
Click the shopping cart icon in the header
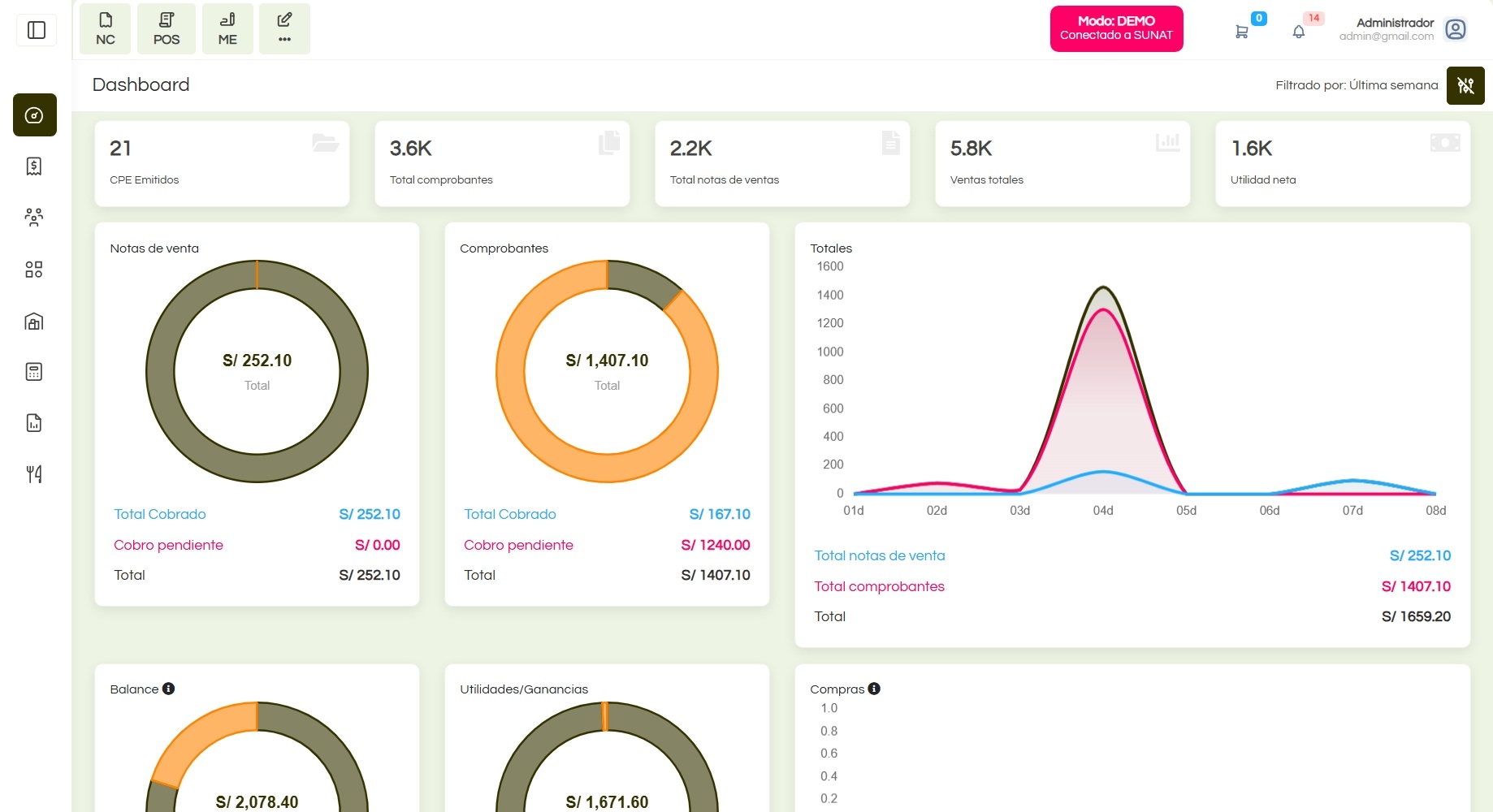coord(1242,30)
